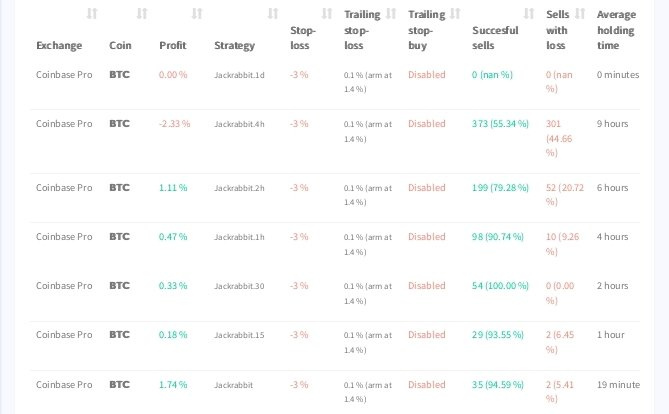Sort table by Coin column arrows
Screen dimensions: 669x414
[x=142, y=14]
